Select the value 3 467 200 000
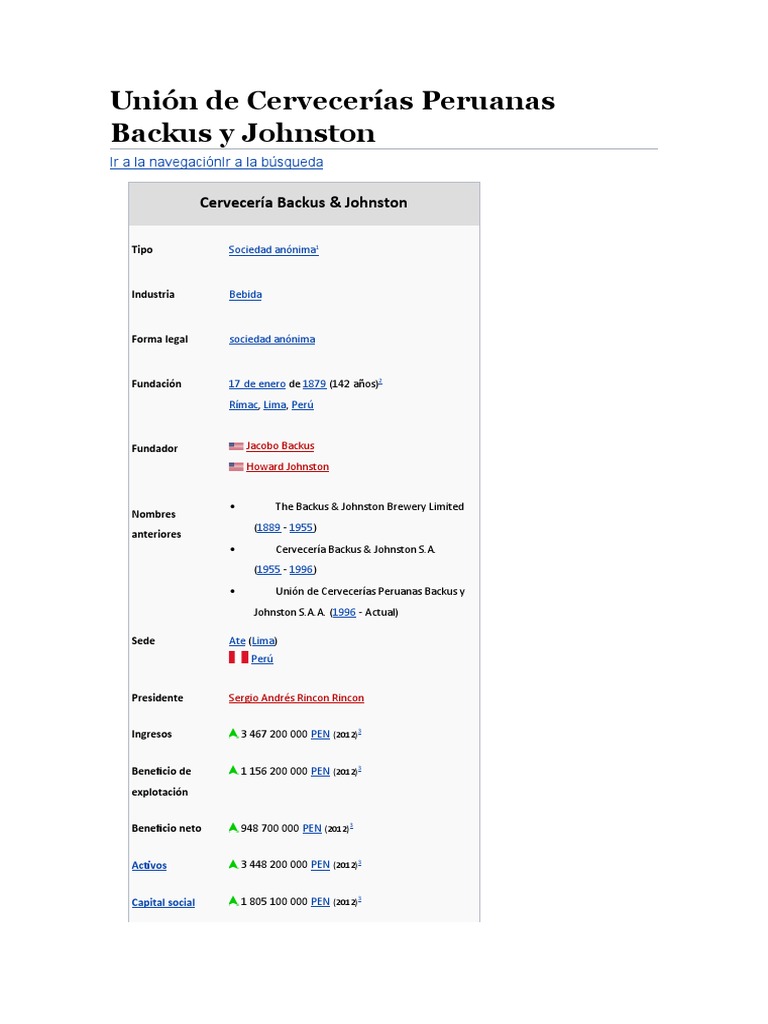 pyautogui.click(x=274, y=735)
